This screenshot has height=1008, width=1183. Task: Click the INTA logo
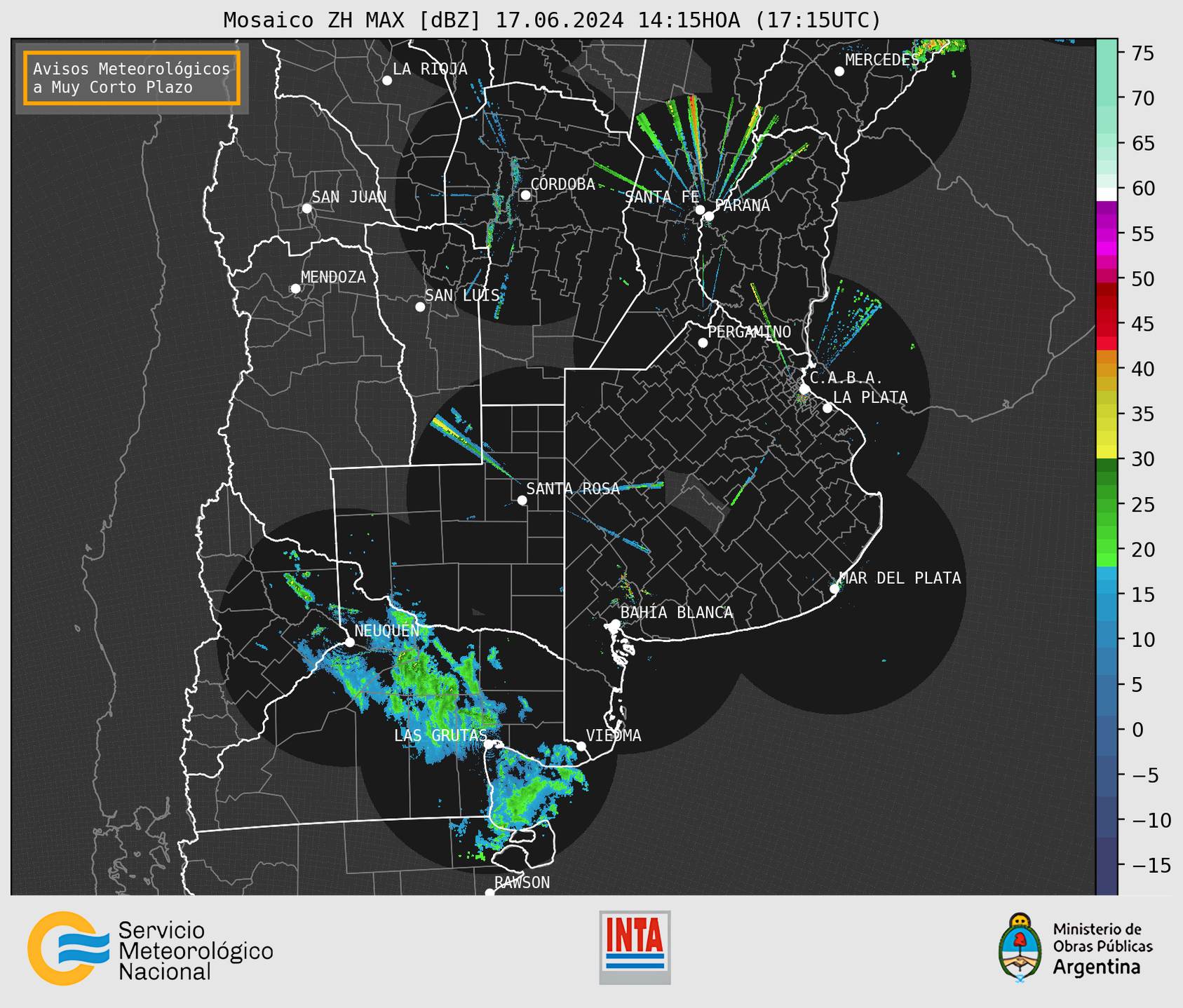pos(635,947)
